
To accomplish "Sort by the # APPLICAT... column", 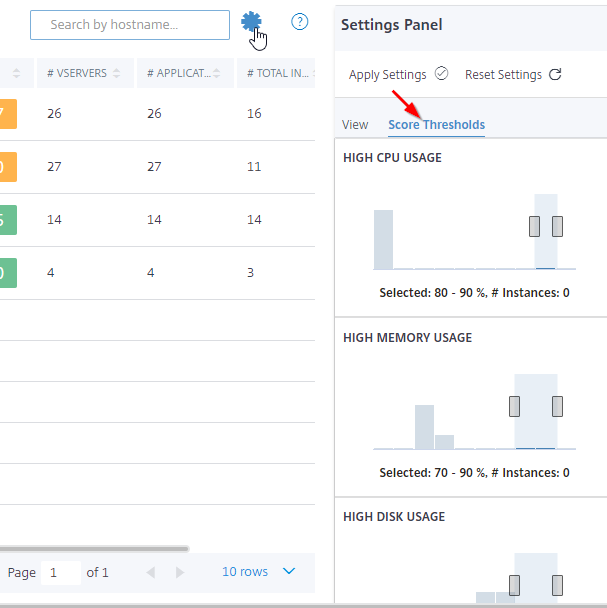I will pyautogui.click(x=185, y=73).
